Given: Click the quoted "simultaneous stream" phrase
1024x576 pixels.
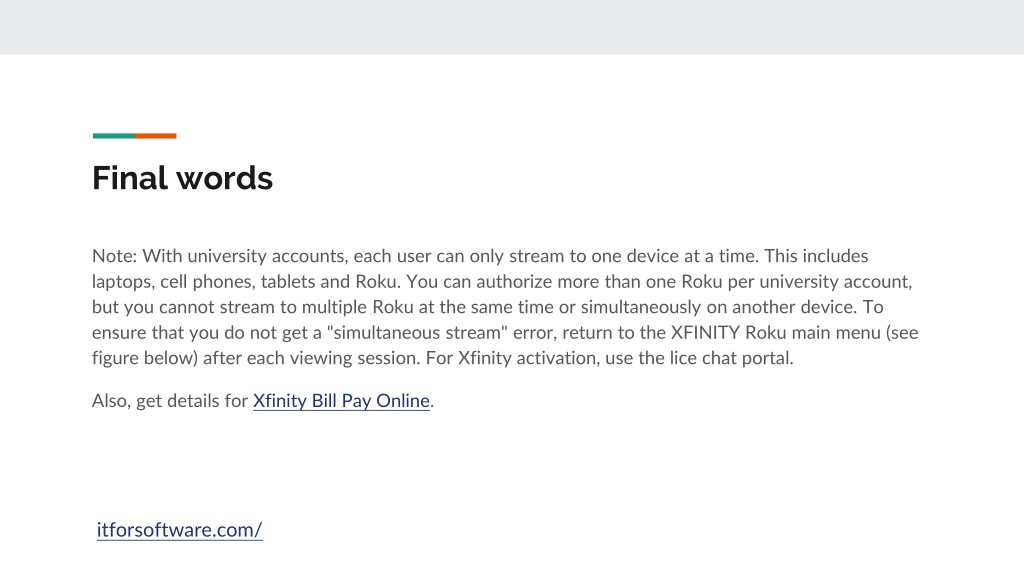Looking at the screenshot, I should (x=417, y=332).
